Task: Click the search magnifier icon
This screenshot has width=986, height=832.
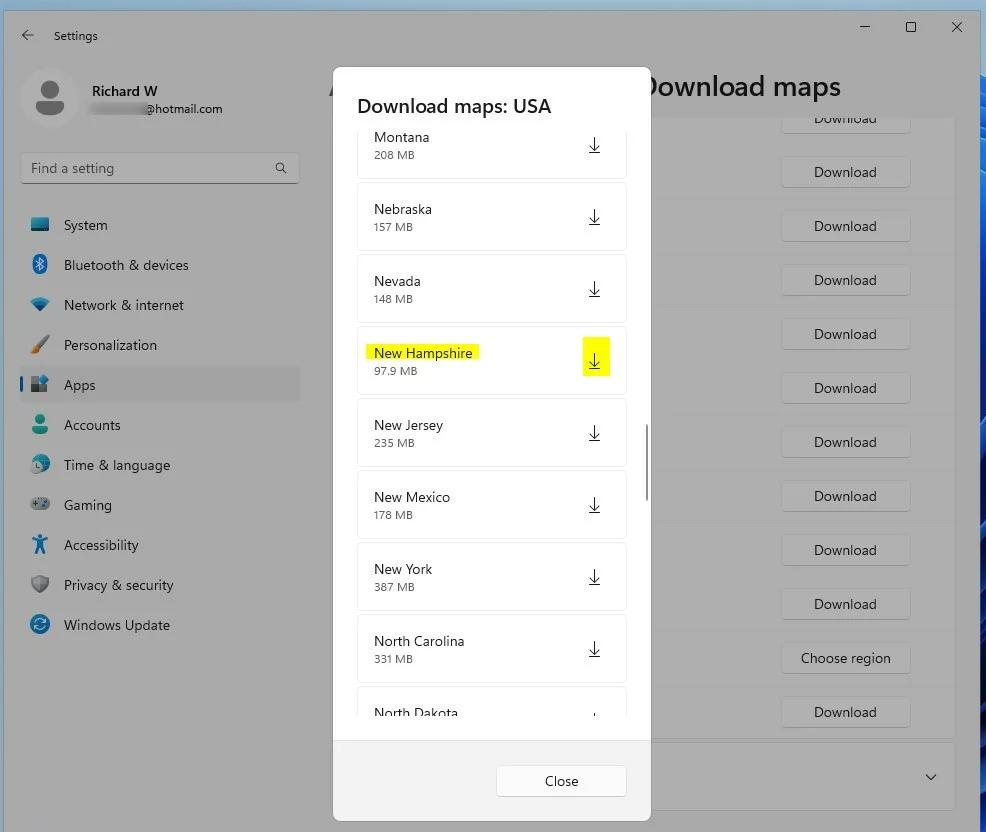Action: tap(281, 168)
